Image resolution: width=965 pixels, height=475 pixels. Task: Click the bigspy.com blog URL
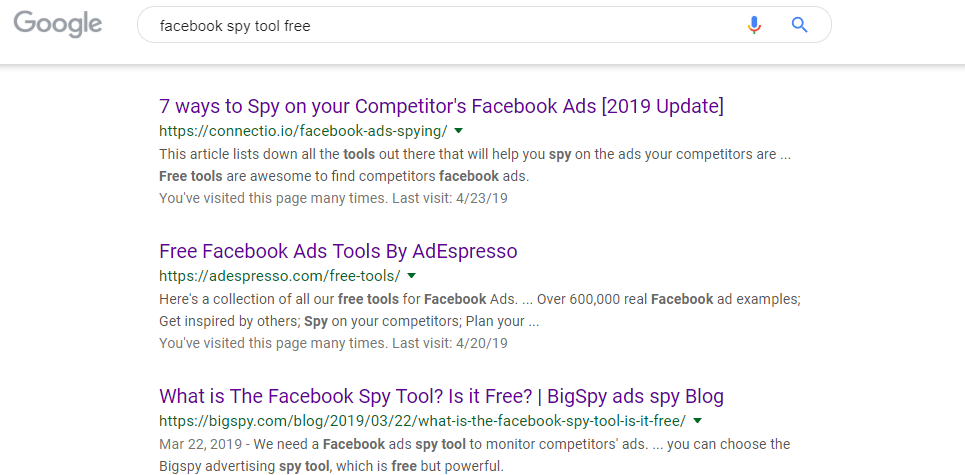click(422, 421)
